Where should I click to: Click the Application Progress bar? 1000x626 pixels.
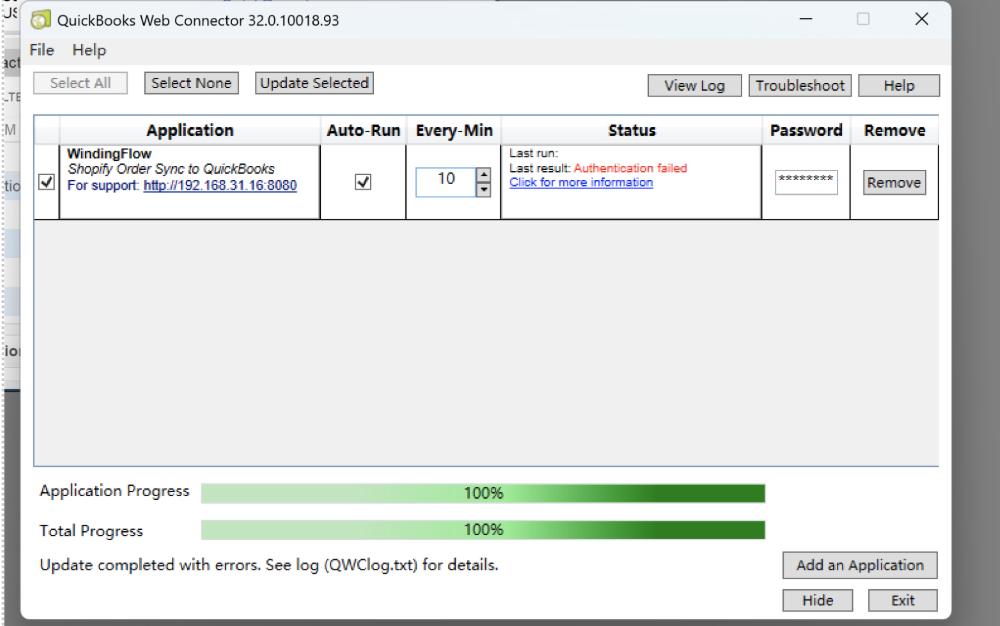tap(483, 493)
